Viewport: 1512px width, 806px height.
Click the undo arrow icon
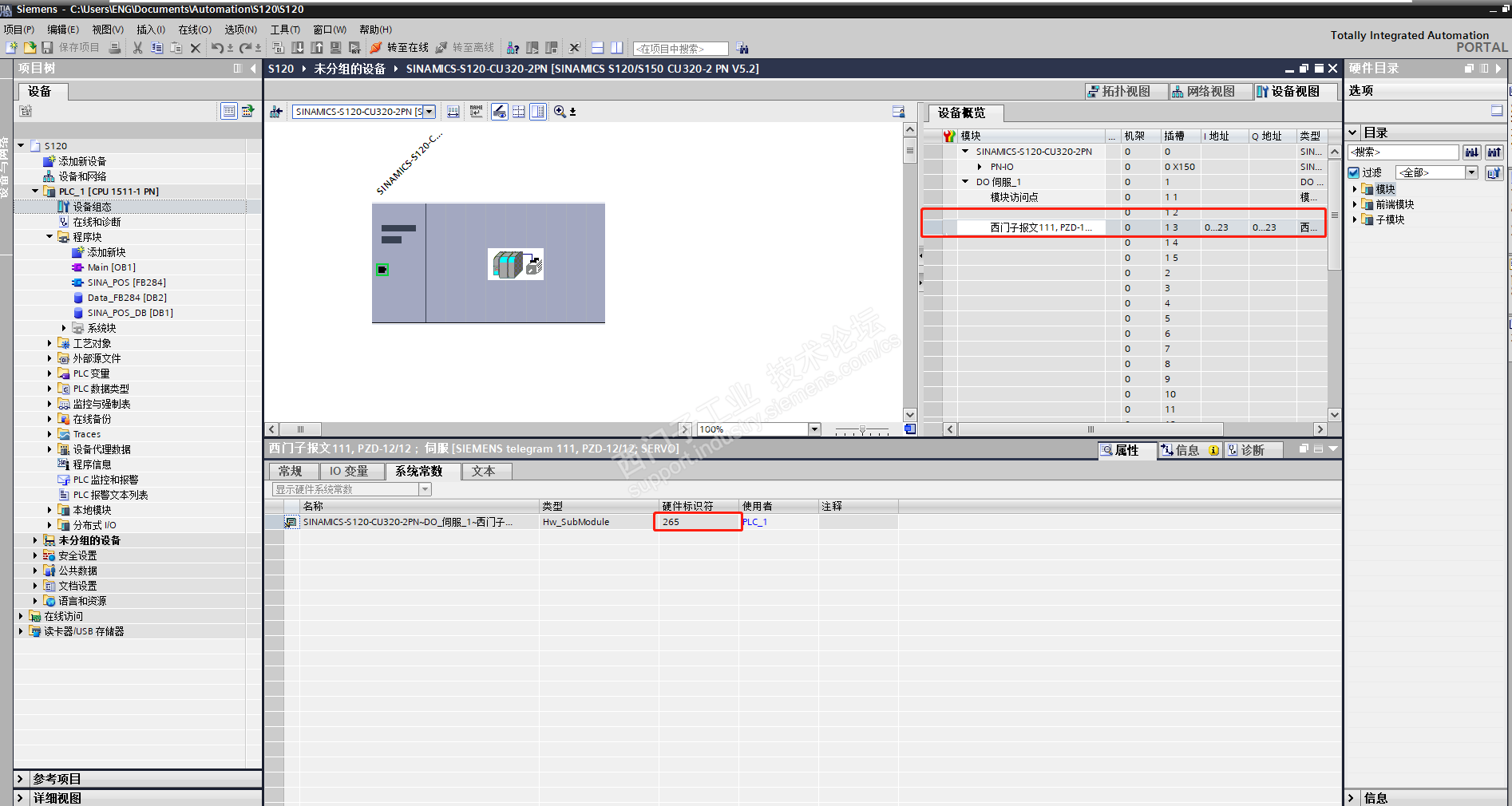coord(217,48)
